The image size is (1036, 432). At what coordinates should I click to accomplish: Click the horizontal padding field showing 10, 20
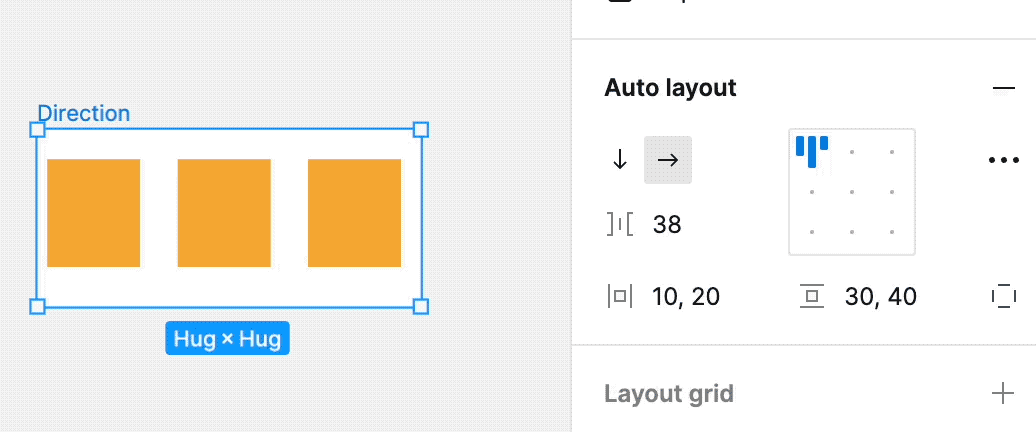pos(686,296)
